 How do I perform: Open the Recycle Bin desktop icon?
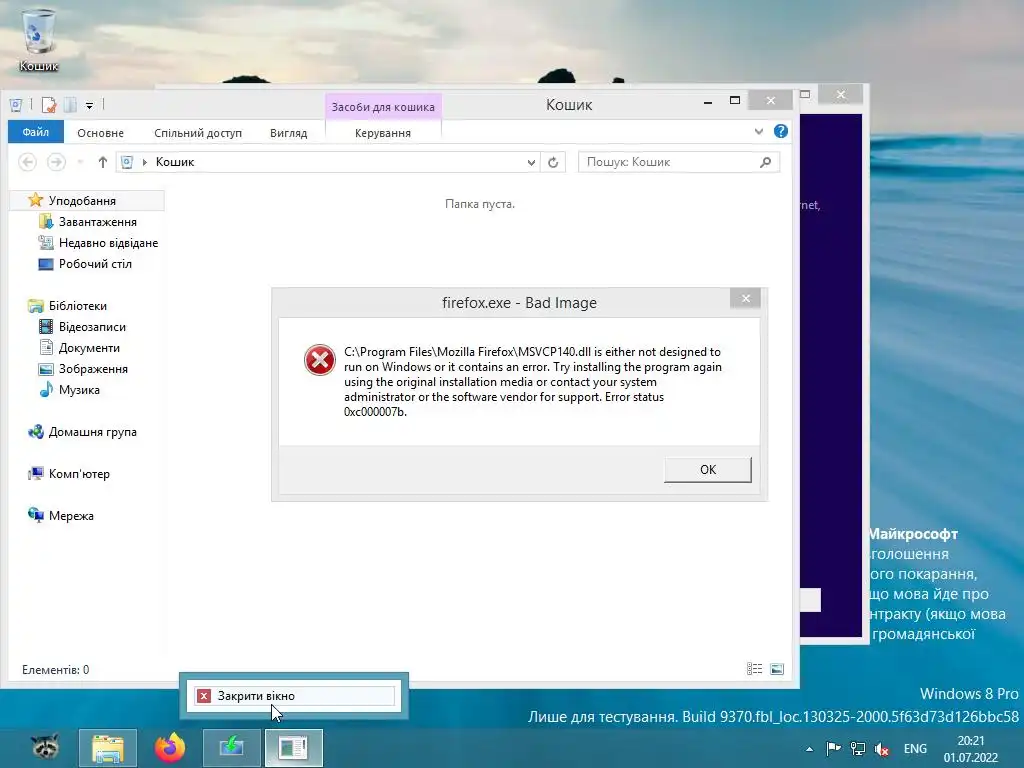pos(39,39)
